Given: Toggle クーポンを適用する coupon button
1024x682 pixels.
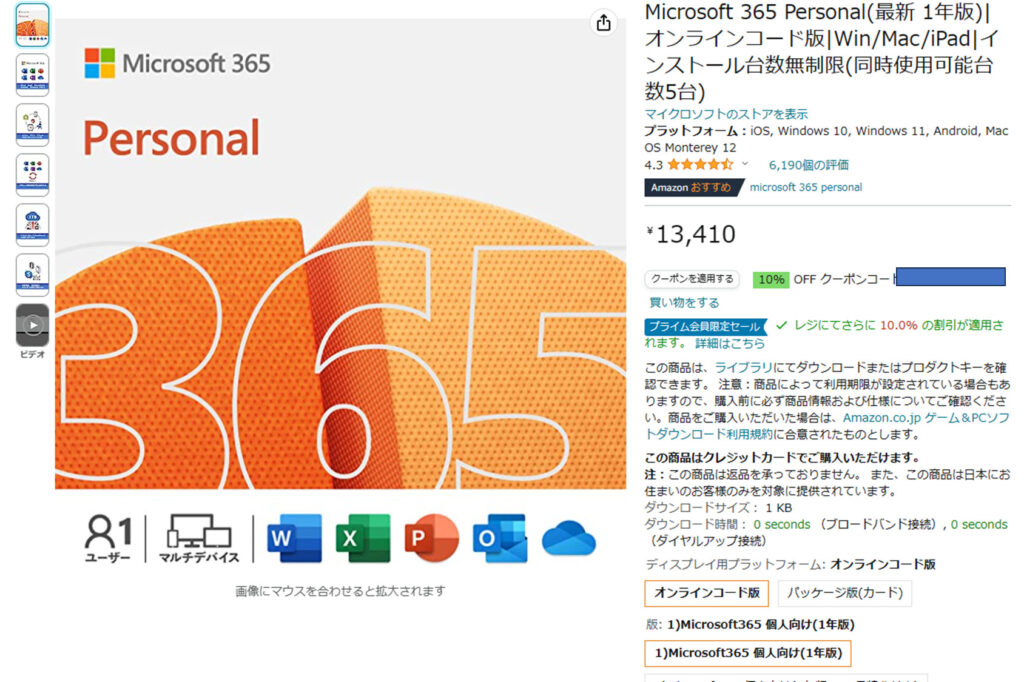Looking at the screenshot, I should tap(692, 279).
